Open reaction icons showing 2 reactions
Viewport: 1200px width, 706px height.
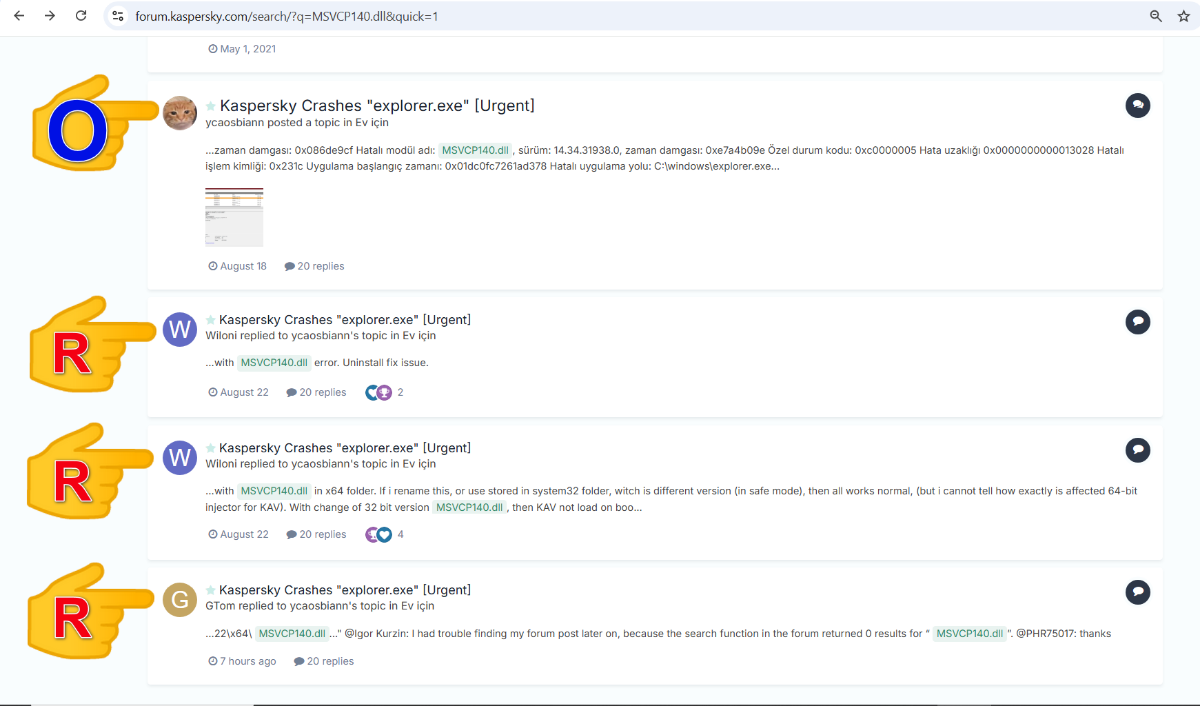click(379, 392)
